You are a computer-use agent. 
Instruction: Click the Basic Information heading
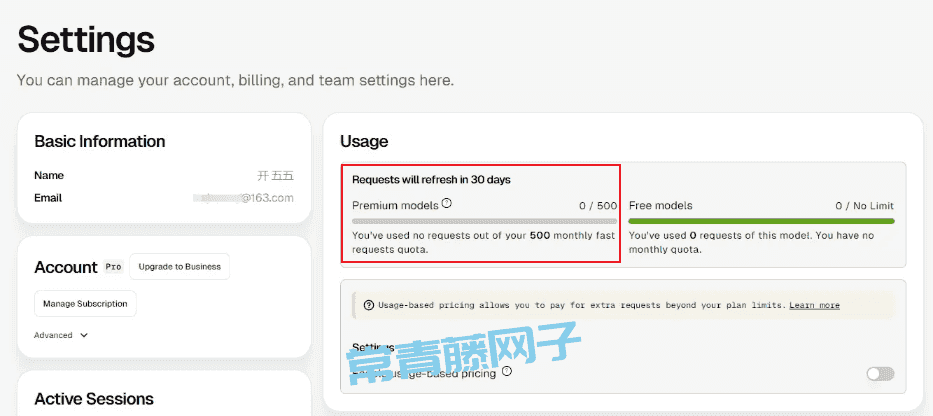pos(100,142)
